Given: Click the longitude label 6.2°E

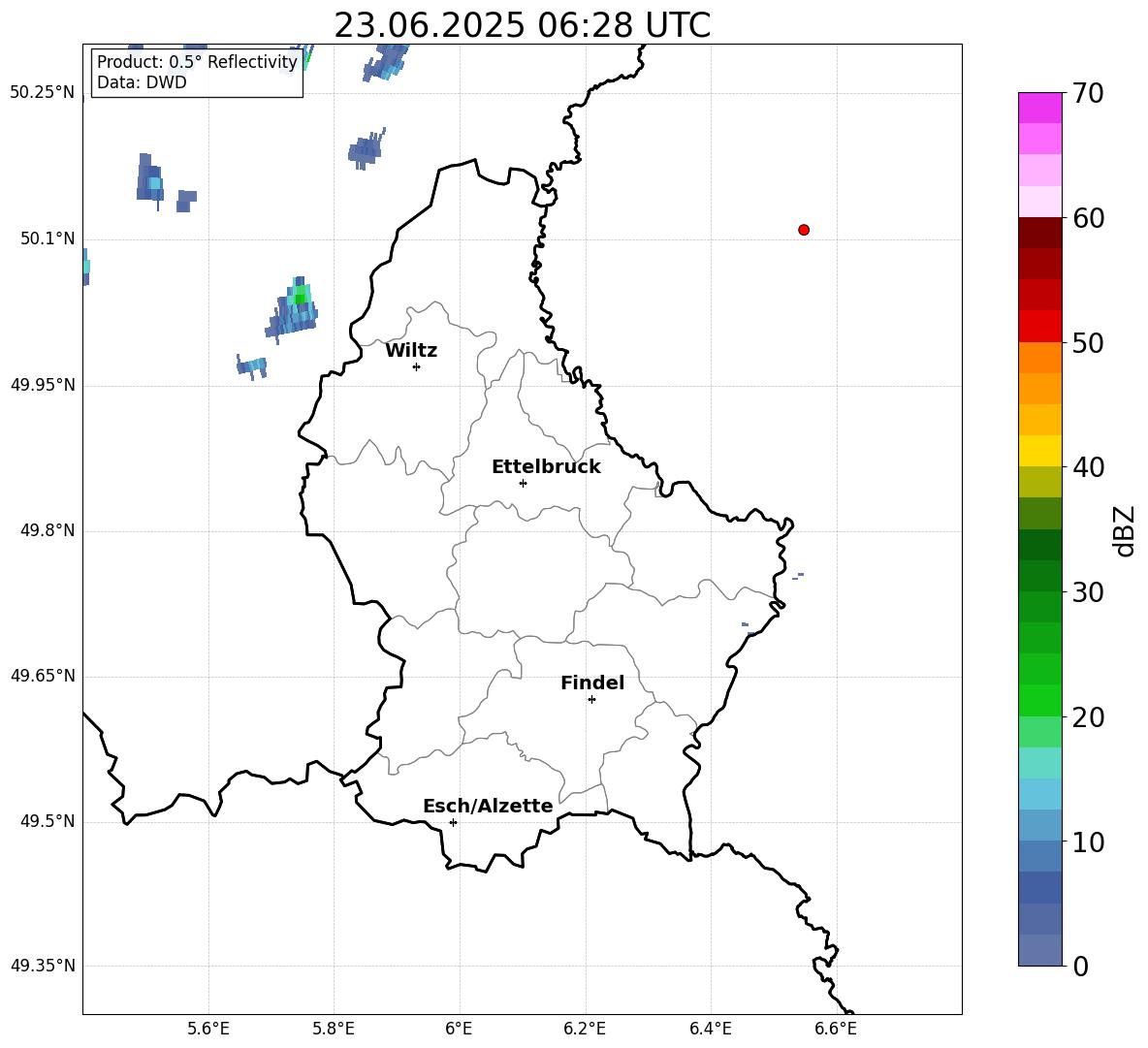Looking at the screenshot, I should [x=585, y=1029].
